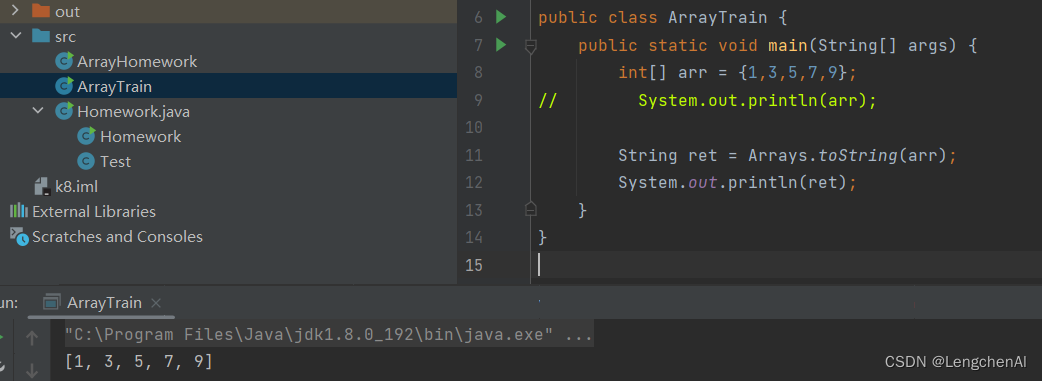Click the class name ArrayTrain in the editor
Screen dimensions: 1042x381
pos(718,17)
